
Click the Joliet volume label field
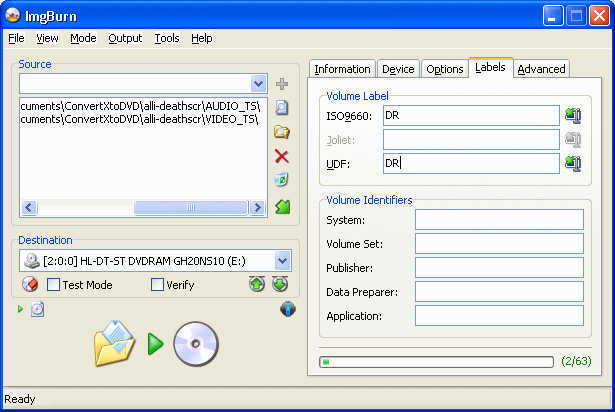pos(471,140)
